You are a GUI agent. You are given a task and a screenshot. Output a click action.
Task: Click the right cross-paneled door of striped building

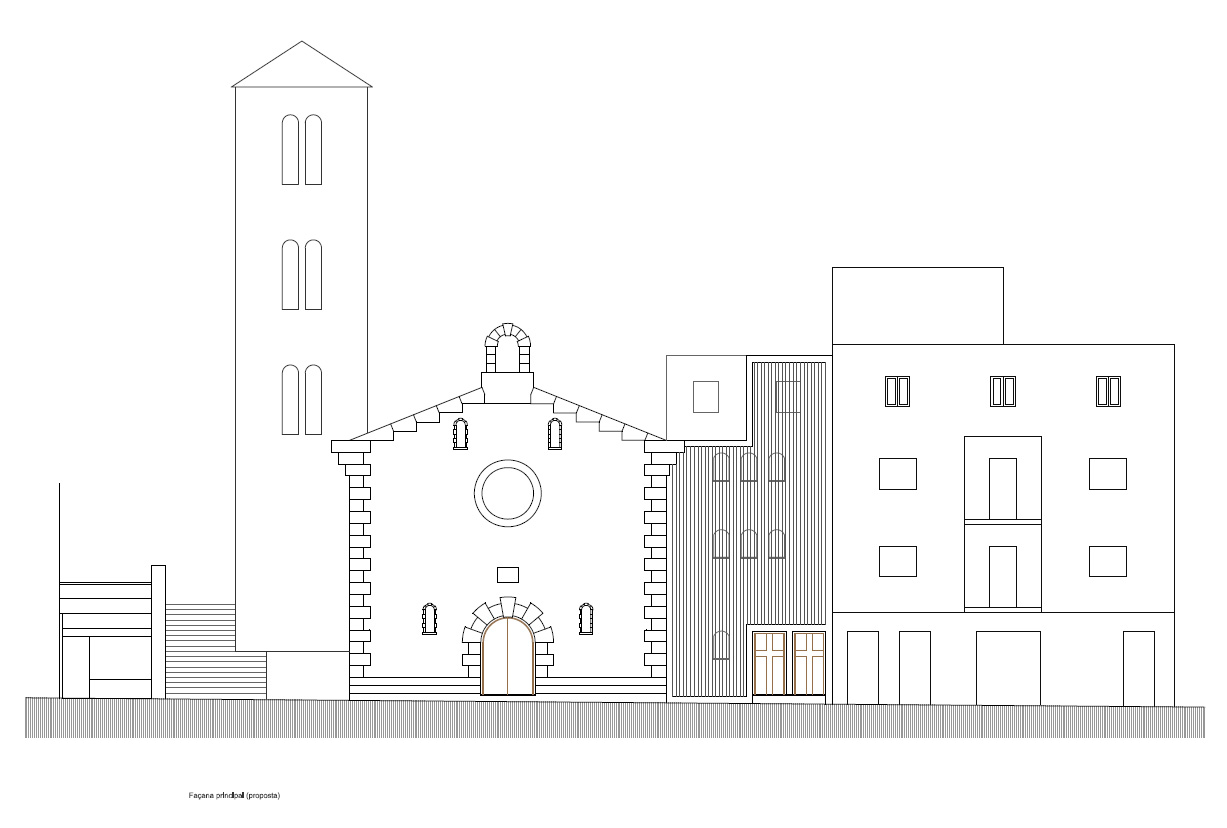pos(808,662)
